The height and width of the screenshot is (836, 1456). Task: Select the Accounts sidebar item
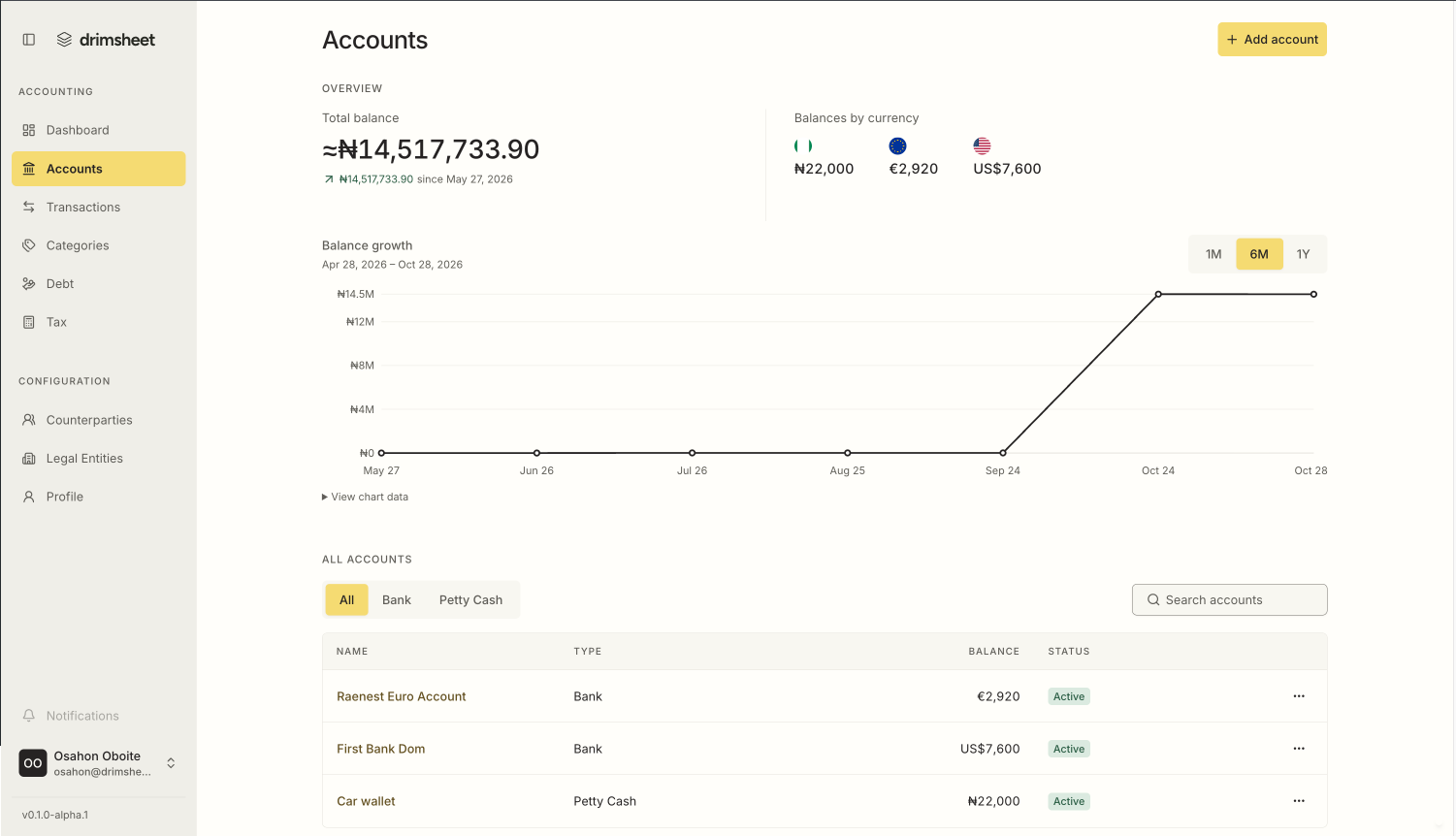pos(98,169)
